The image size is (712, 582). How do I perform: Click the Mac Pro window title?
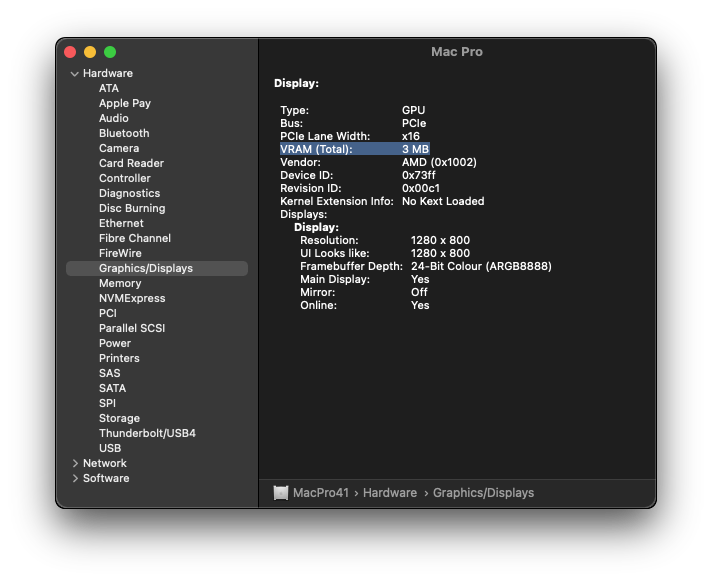click(x=456, y=52)
